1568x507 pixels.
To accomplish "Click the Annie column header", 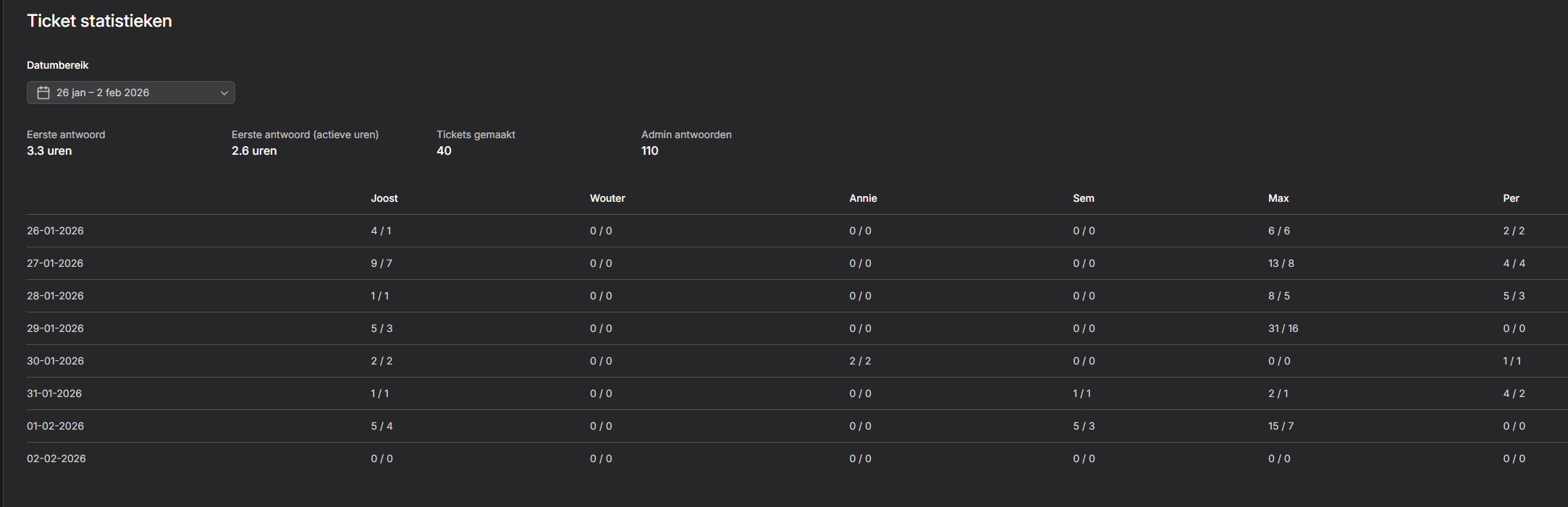I will (863, 198).
